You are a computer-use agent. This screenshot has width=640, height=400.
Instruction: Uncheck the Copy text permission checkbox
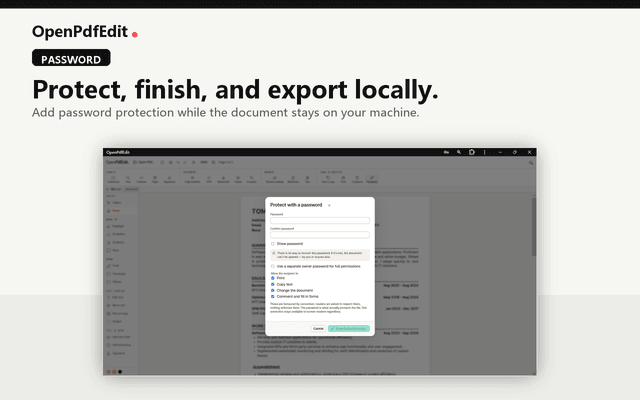pos(273,284)
